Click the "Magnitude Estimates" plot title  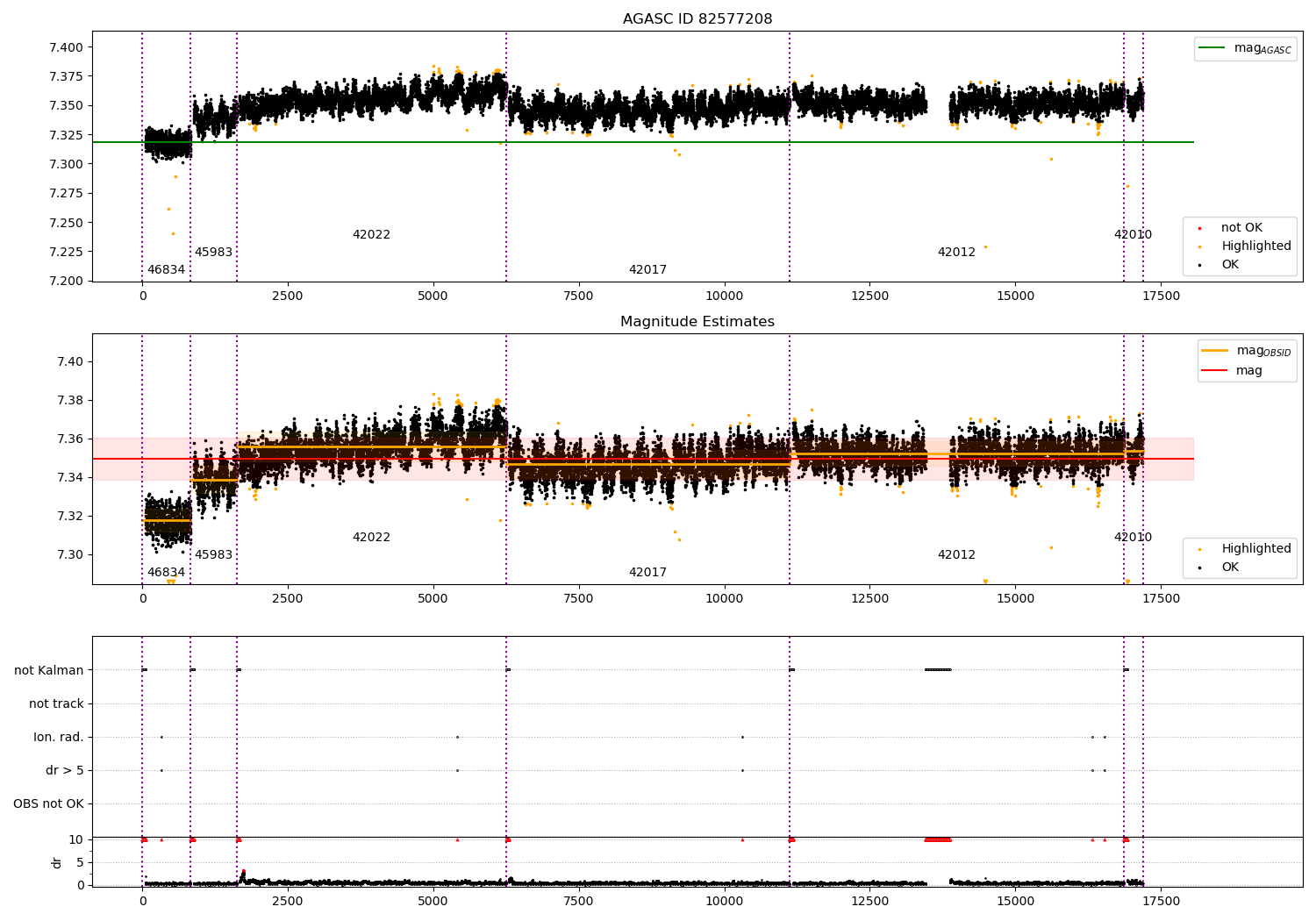coord(697,322)
